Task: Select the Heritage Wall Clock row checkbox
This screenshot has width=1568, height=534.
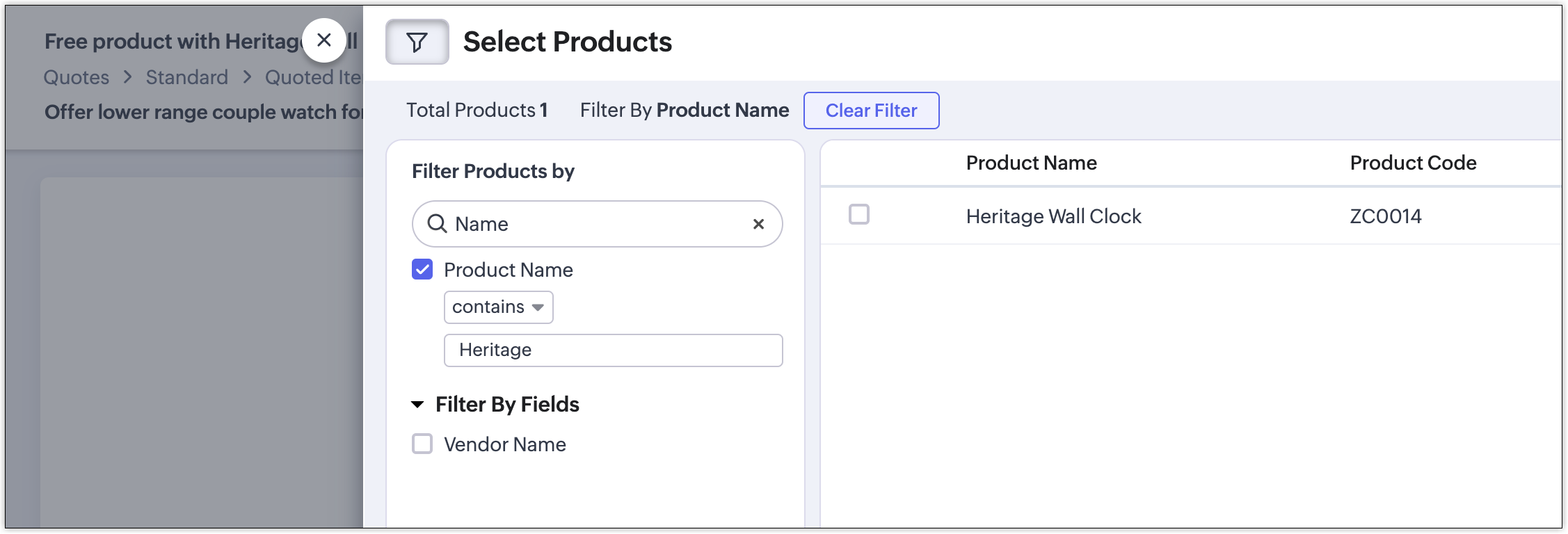Action: 859,215
